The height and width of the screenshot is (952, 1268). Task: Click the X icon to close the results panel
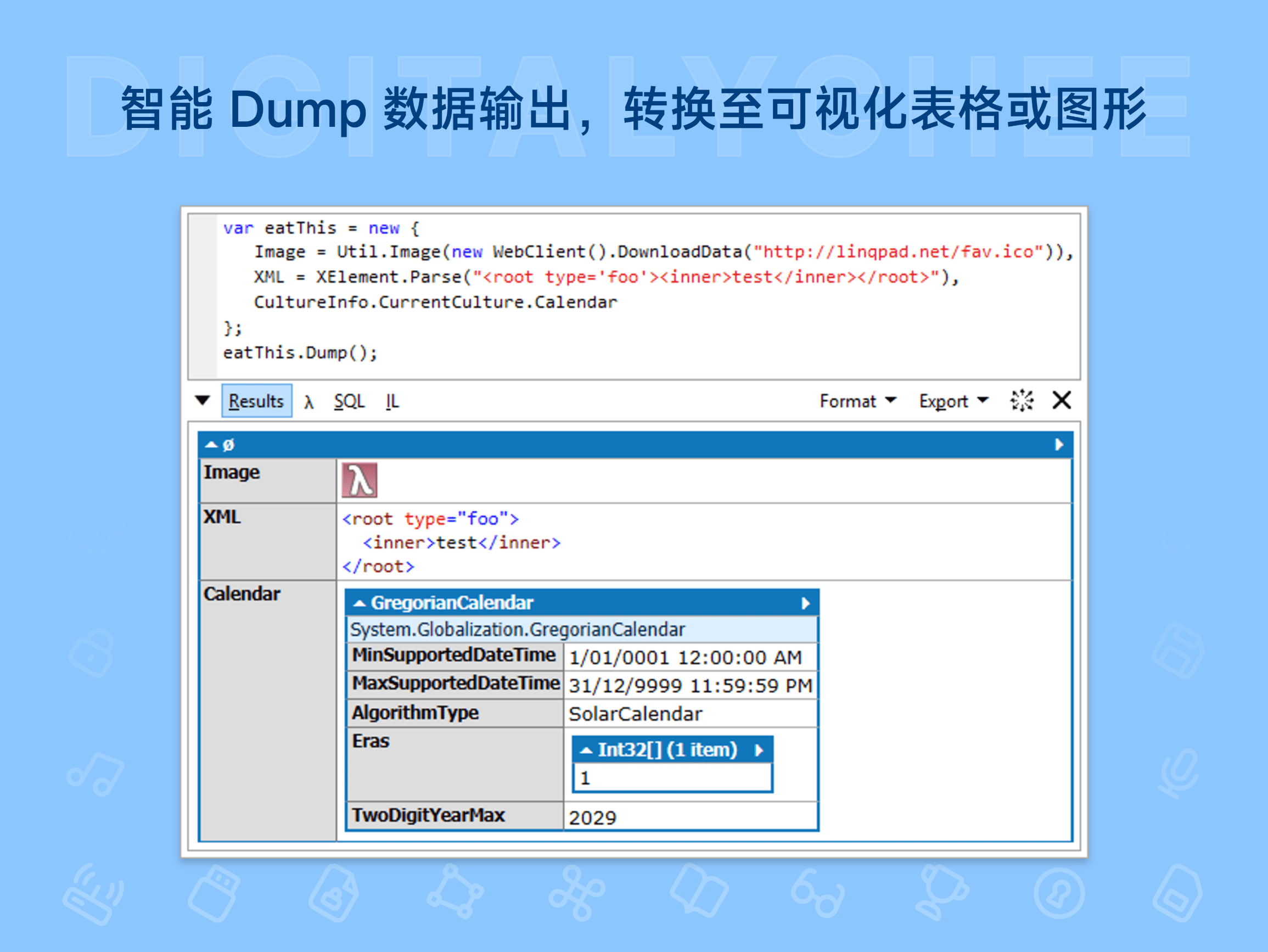(1062, 400)
